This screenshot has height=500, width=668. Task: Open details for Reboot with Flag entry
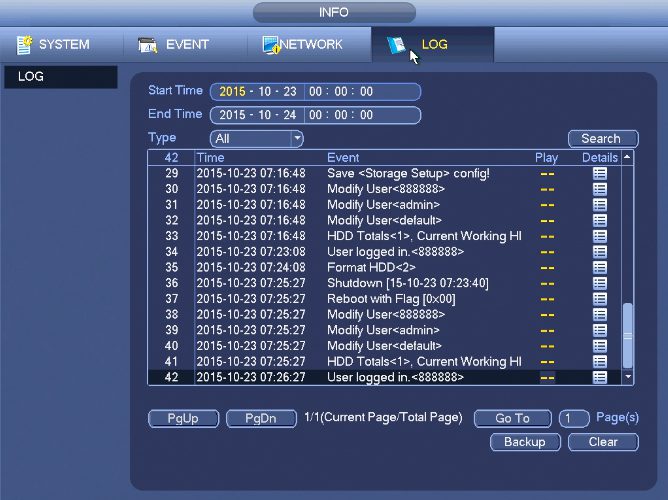[x=600, y=299]
